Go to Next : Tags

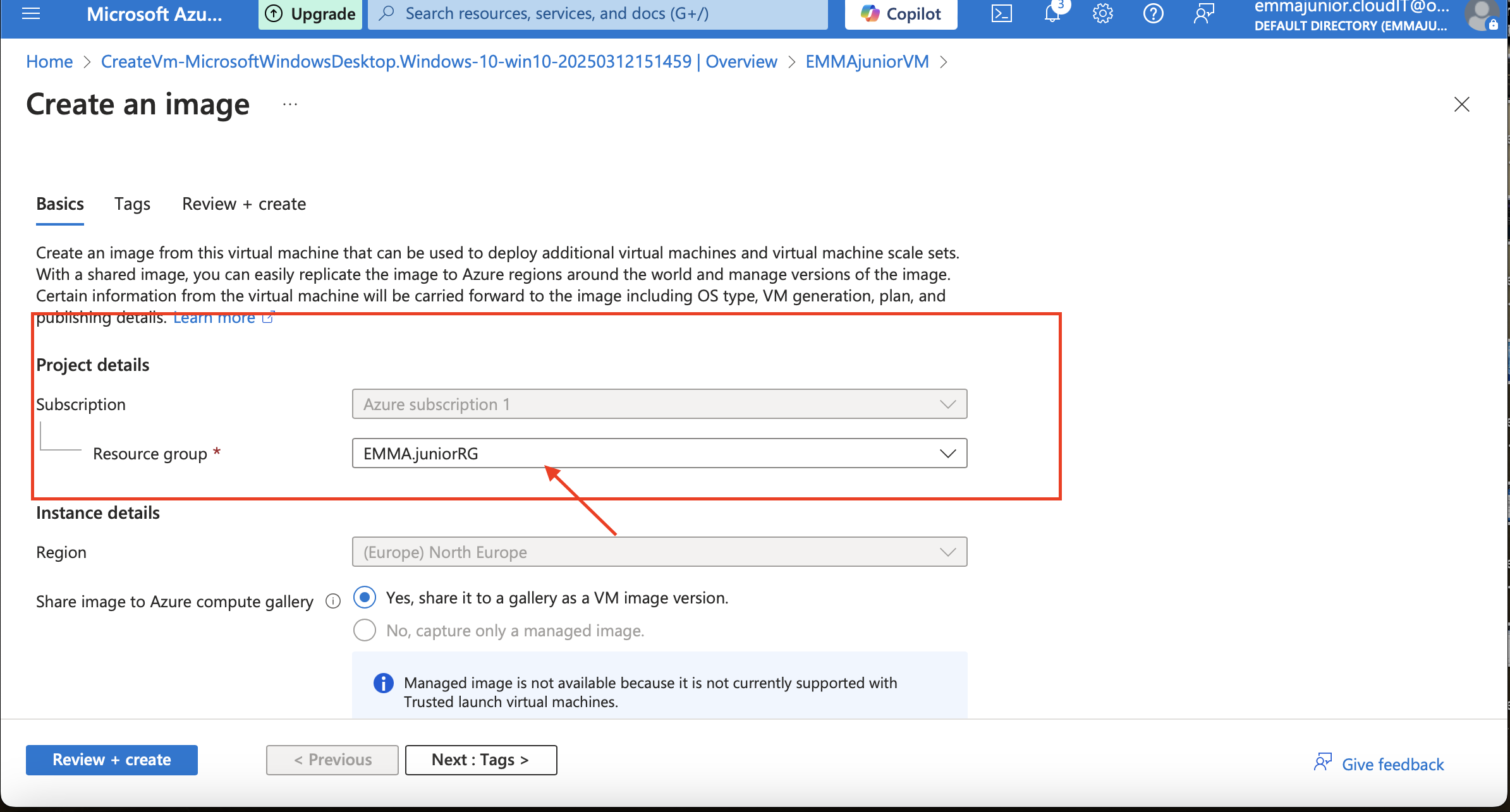[x=481, y=760]
